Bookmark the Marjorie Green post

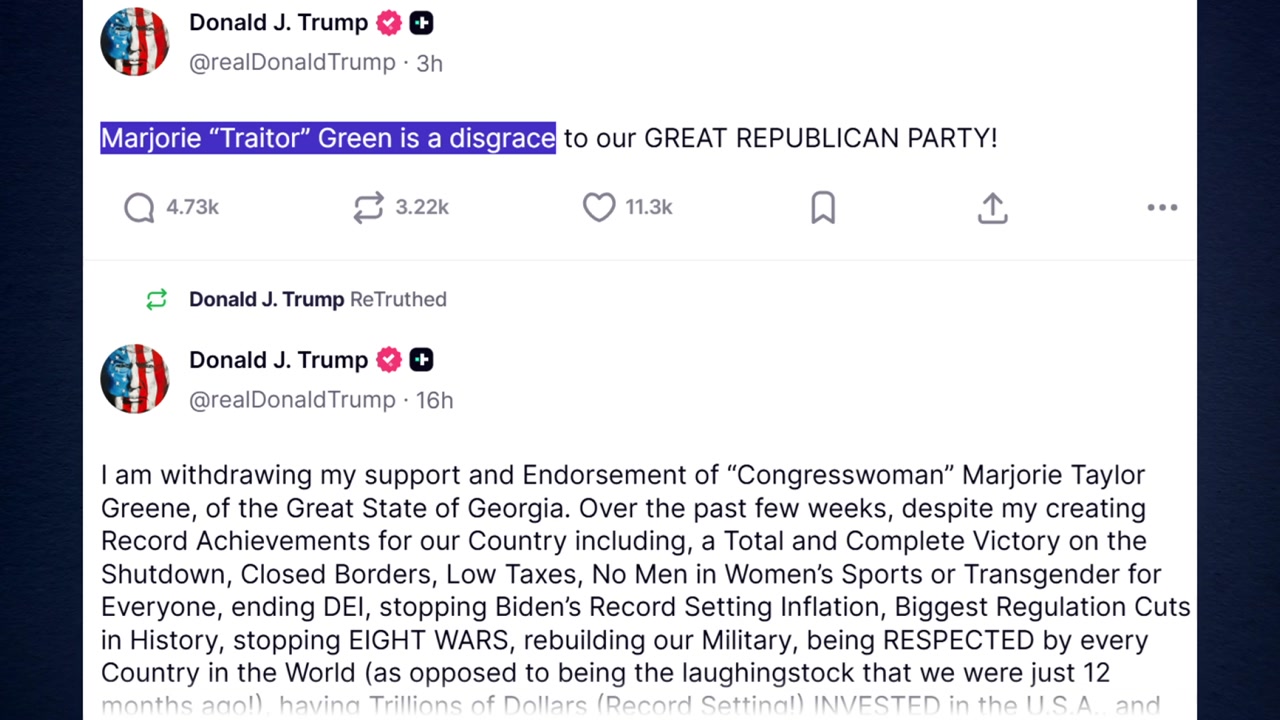coord(823,207)
